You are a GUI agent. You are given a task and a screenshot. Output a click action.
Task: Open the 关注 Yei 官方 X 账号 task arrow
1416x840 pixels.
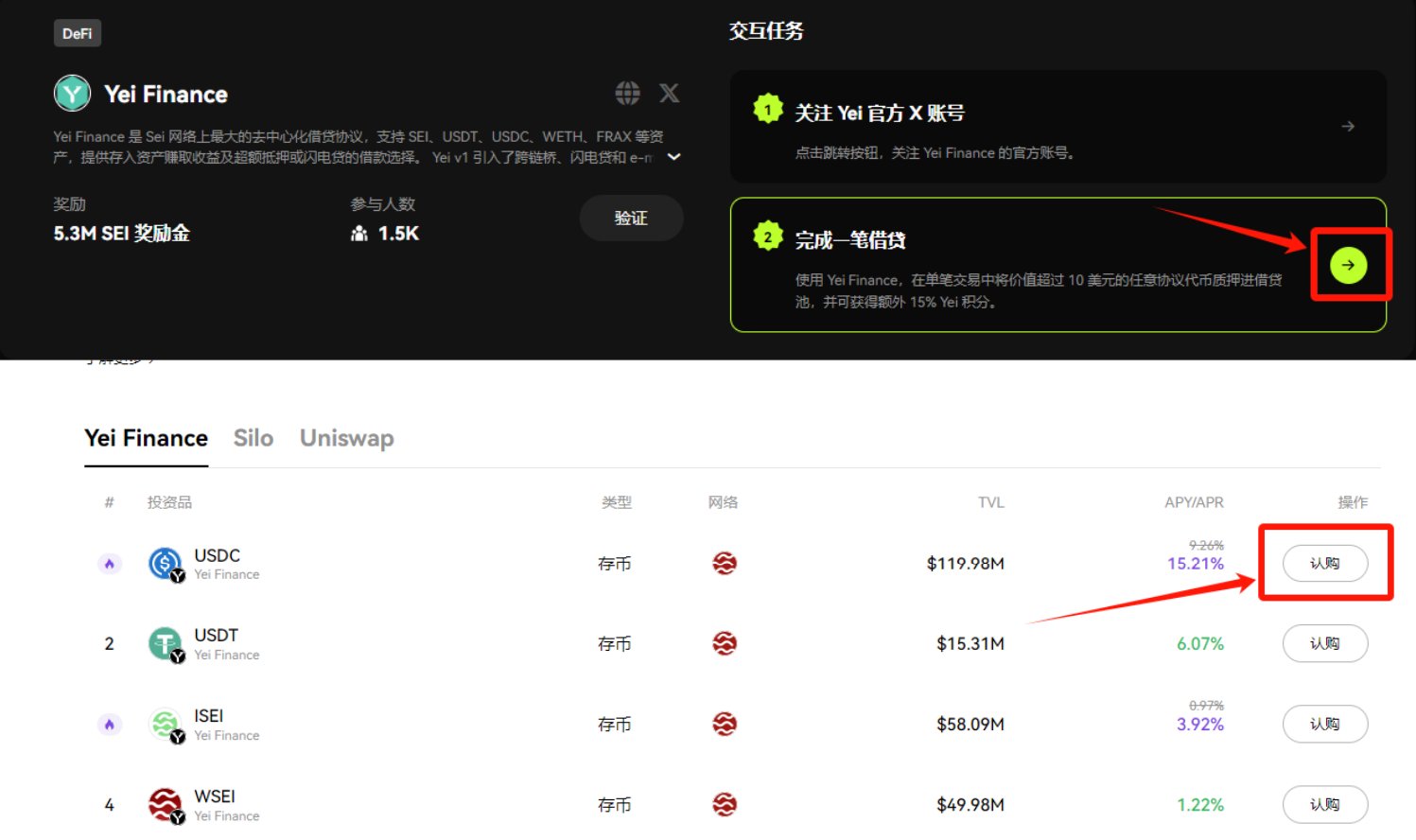[1348, 126]
